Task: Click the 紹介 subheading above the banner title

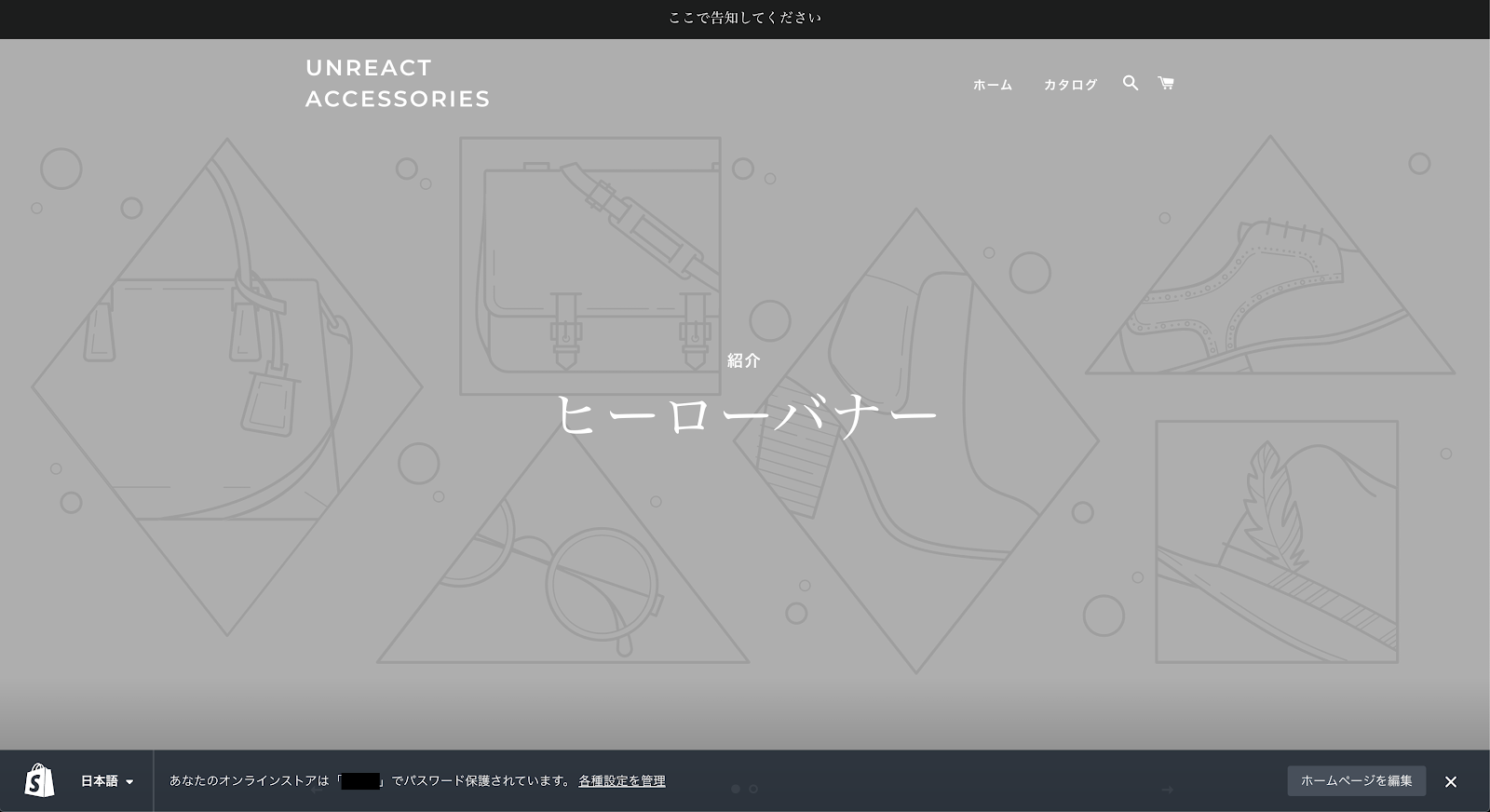Action: click(743, 360)
